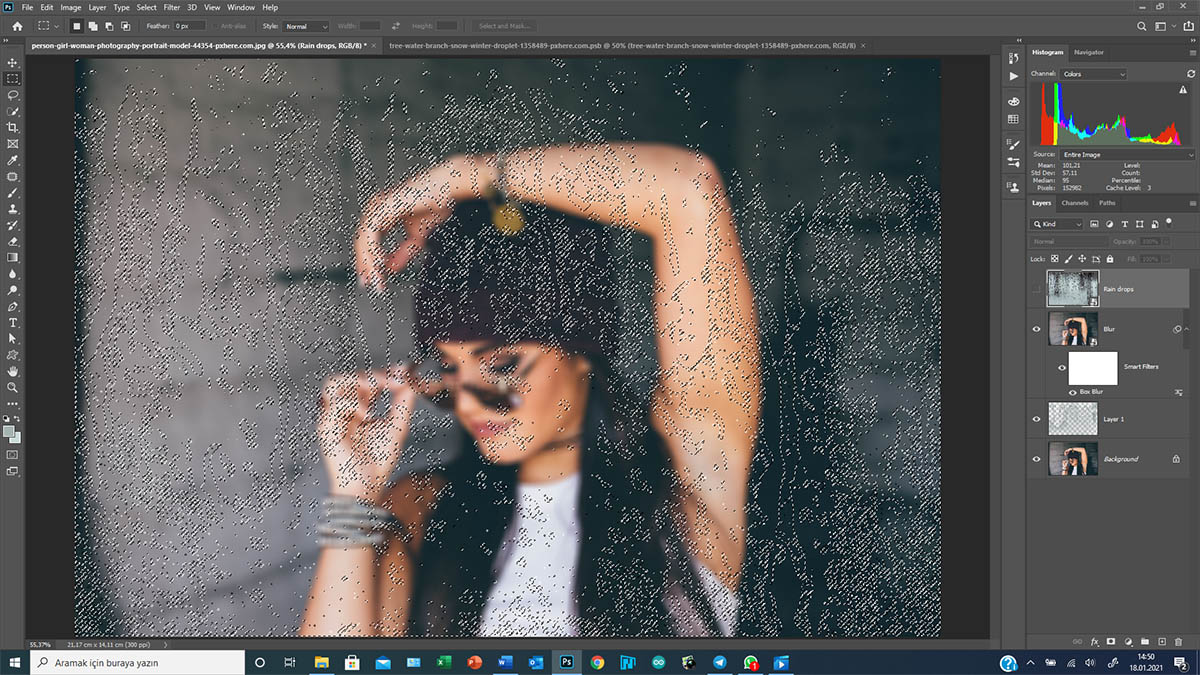Switch to the Channels tab
Screen dimensions: 1200x675
pyautogui.click(x=1075, y=203)
